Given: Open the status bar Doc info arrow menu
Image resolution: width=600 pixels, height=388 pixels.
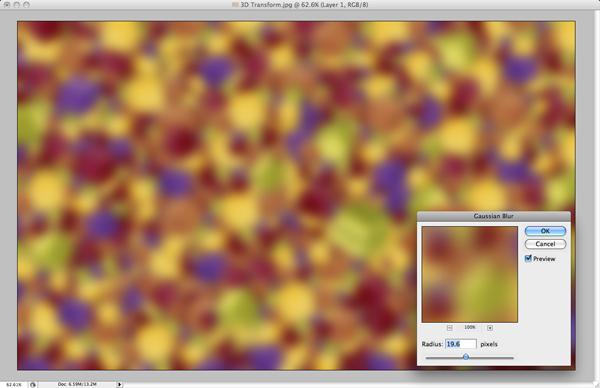Looking at the screenshot, I should tap(119, 384).
